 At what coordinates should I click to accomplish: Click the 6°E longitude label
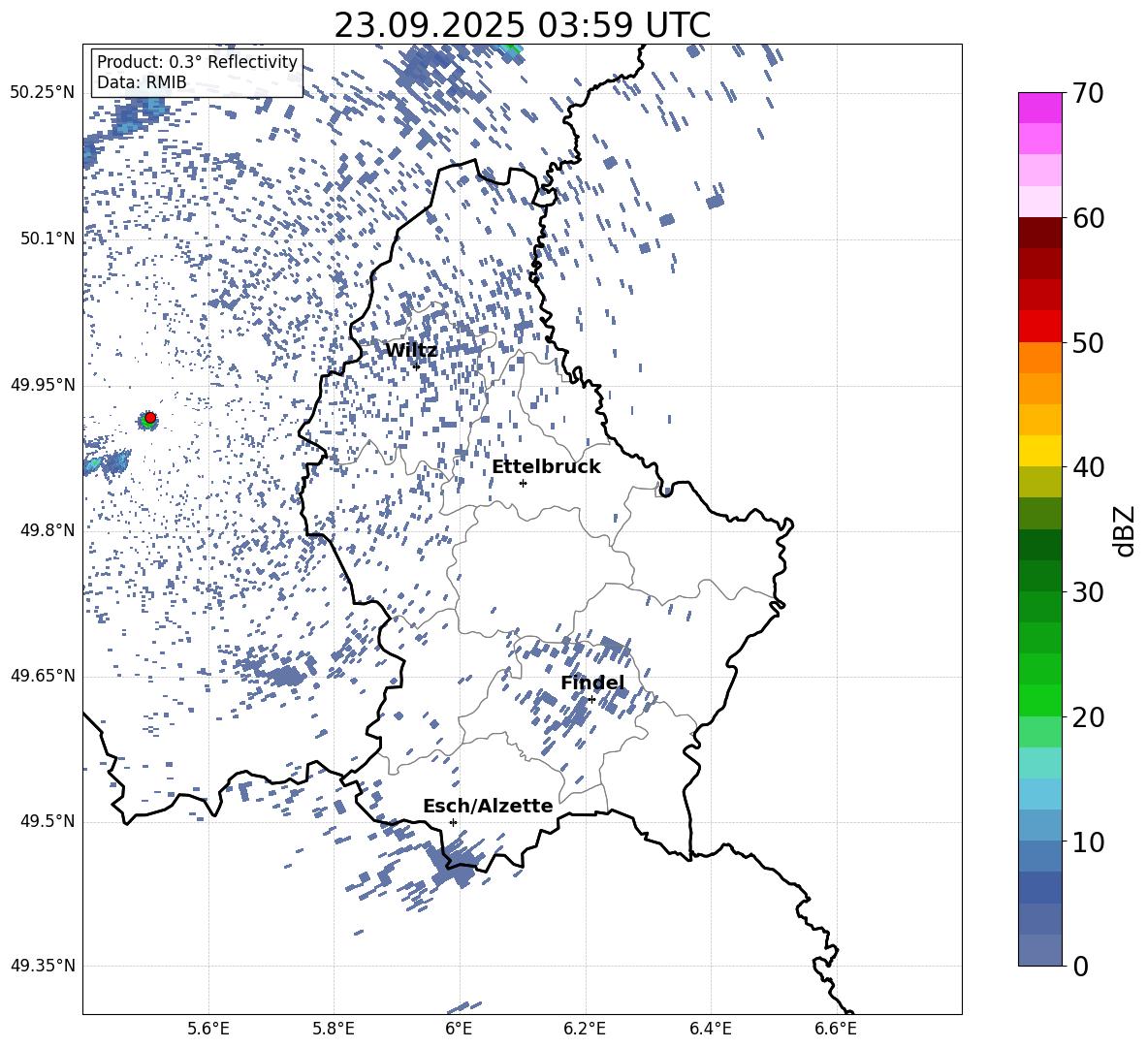[x=459, y=1029]
